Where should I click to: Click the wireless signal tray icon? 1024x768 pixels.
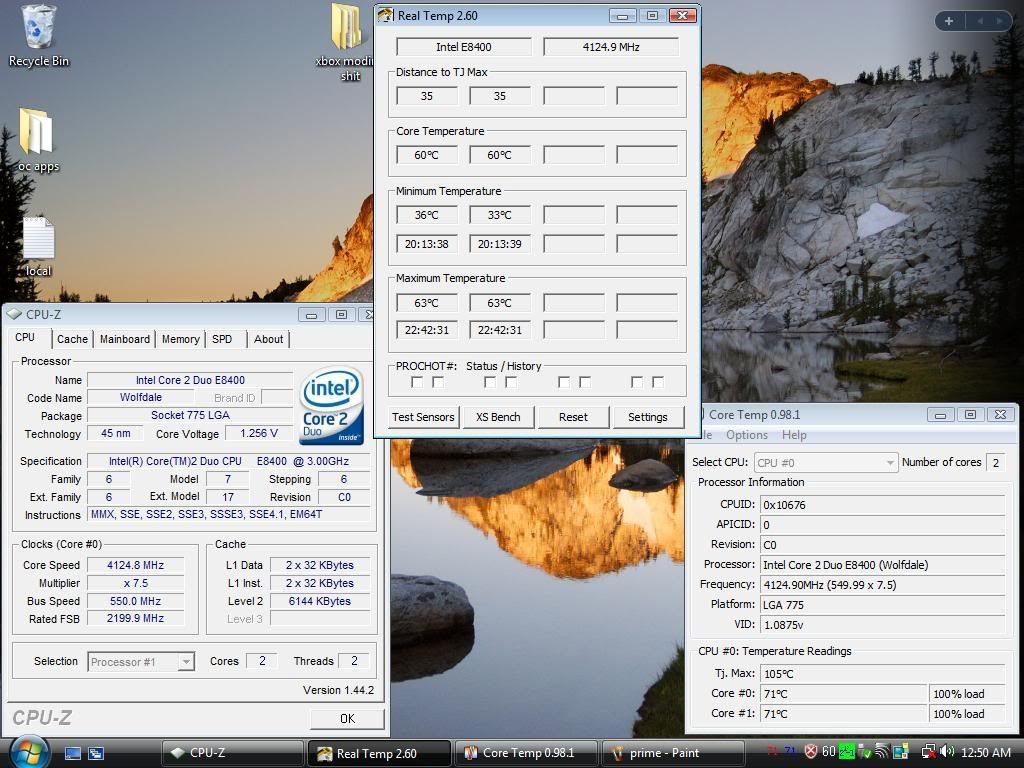pyautogui.click(x=882, y=752)
